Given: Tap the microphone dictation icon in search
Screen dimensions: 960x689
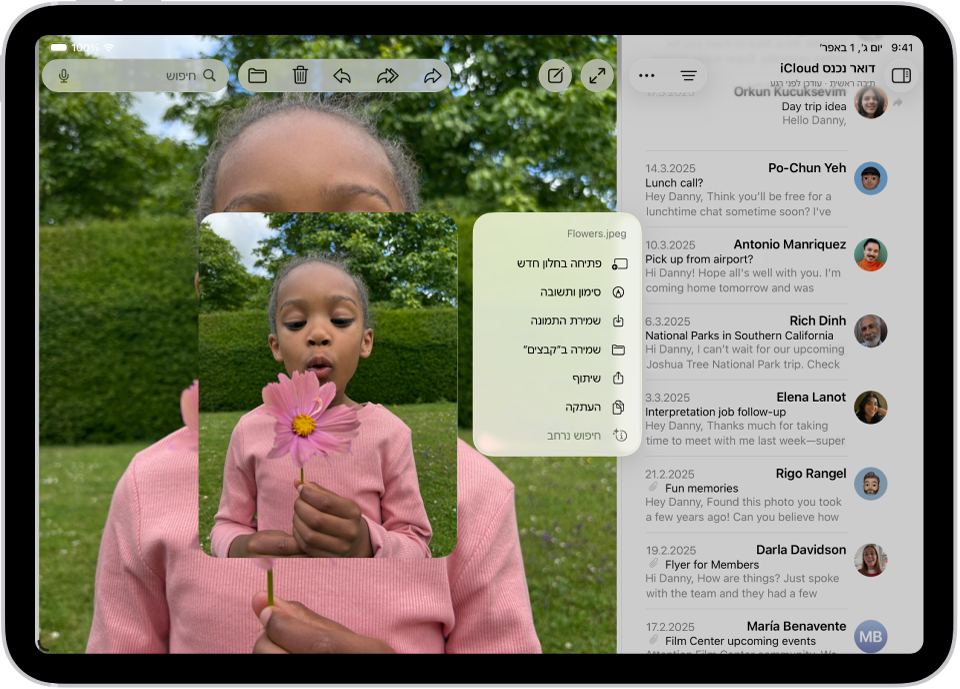Looking at the screenshot, I should 64,76.
